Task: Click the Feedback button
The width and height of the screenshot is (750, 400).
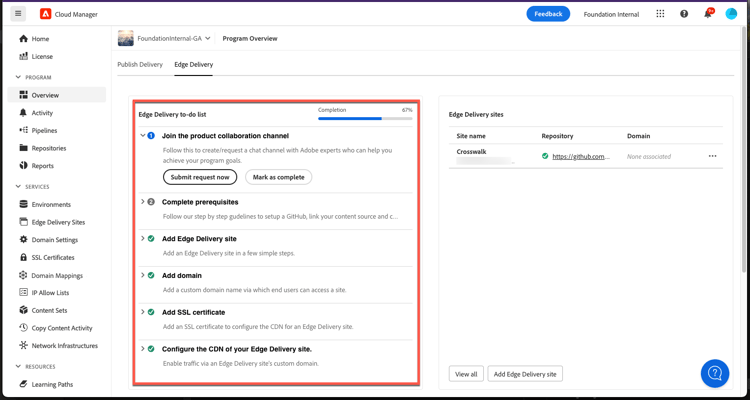Action: (x=548, y=14)
